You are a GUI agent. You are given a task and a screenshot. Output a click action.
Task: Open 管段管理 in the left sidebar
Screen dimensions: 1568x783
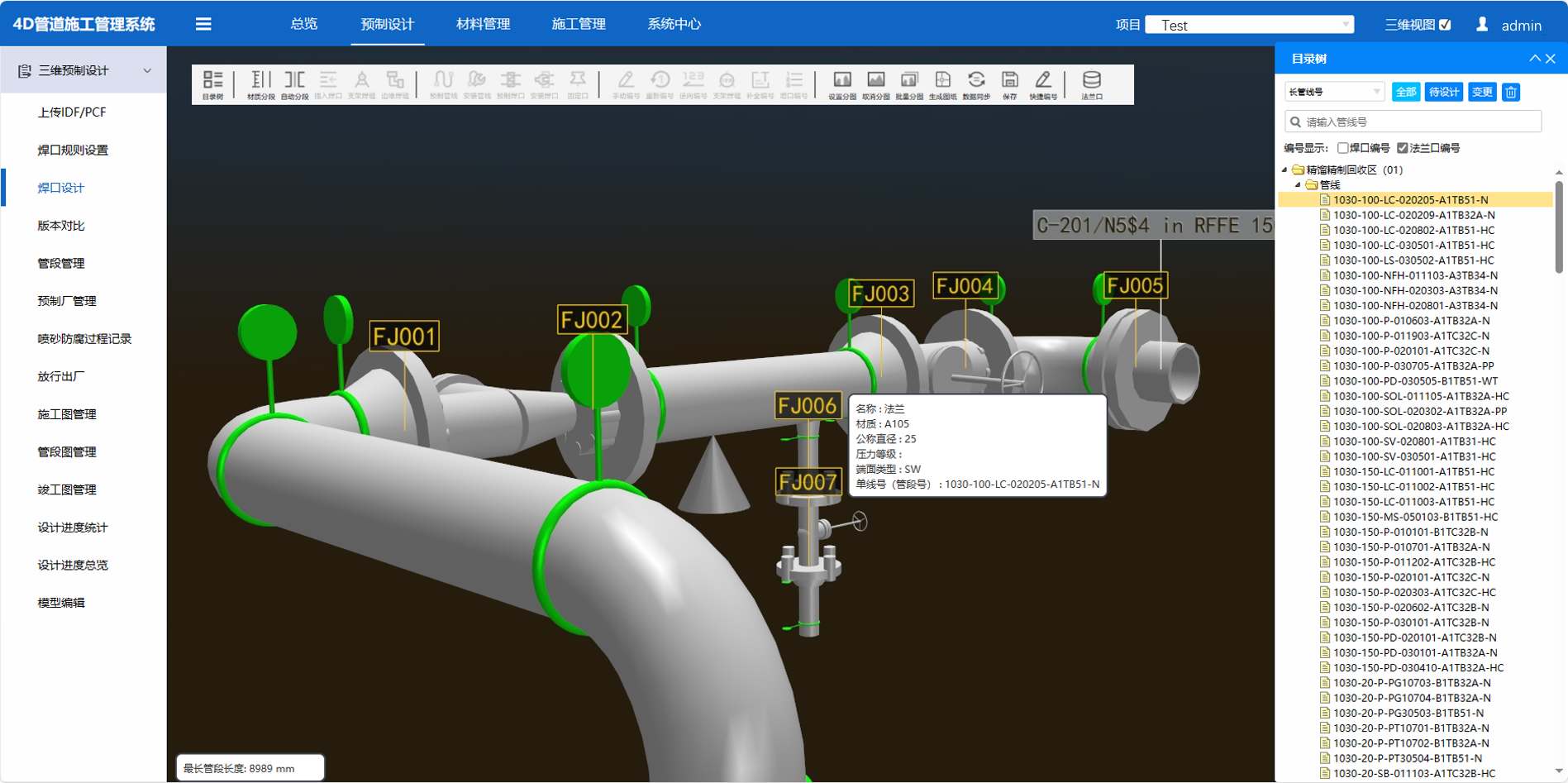click(61, 263)
